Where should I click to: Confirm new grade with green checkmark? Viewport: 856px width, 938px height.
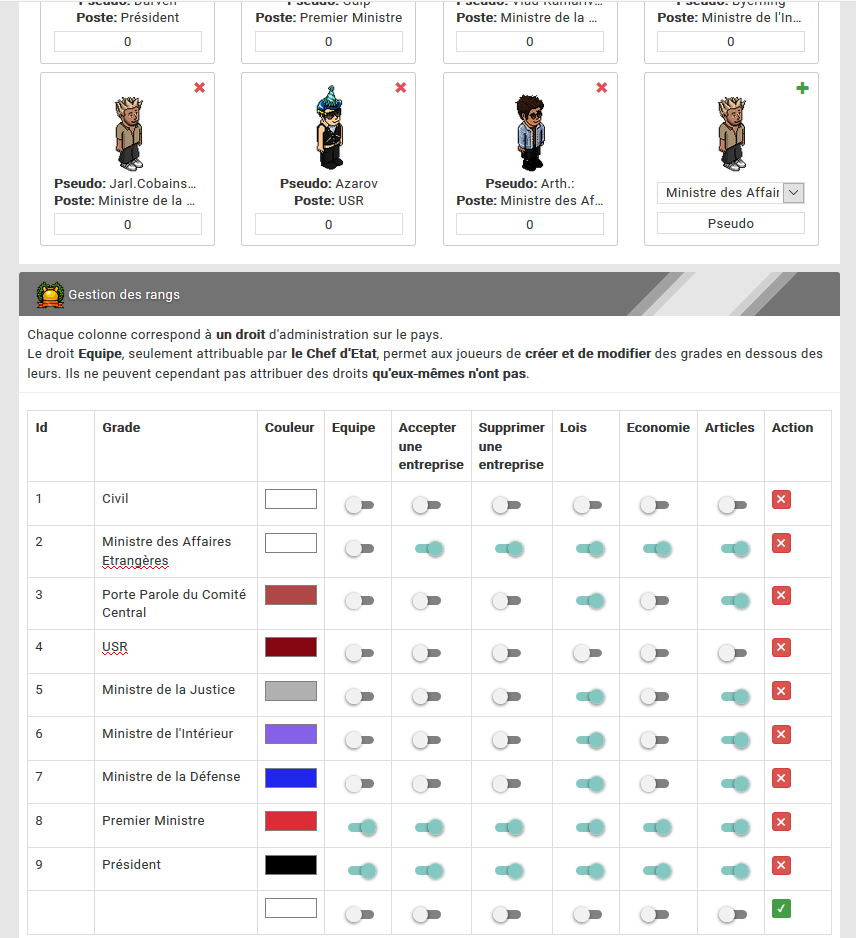tap(781, 909)
